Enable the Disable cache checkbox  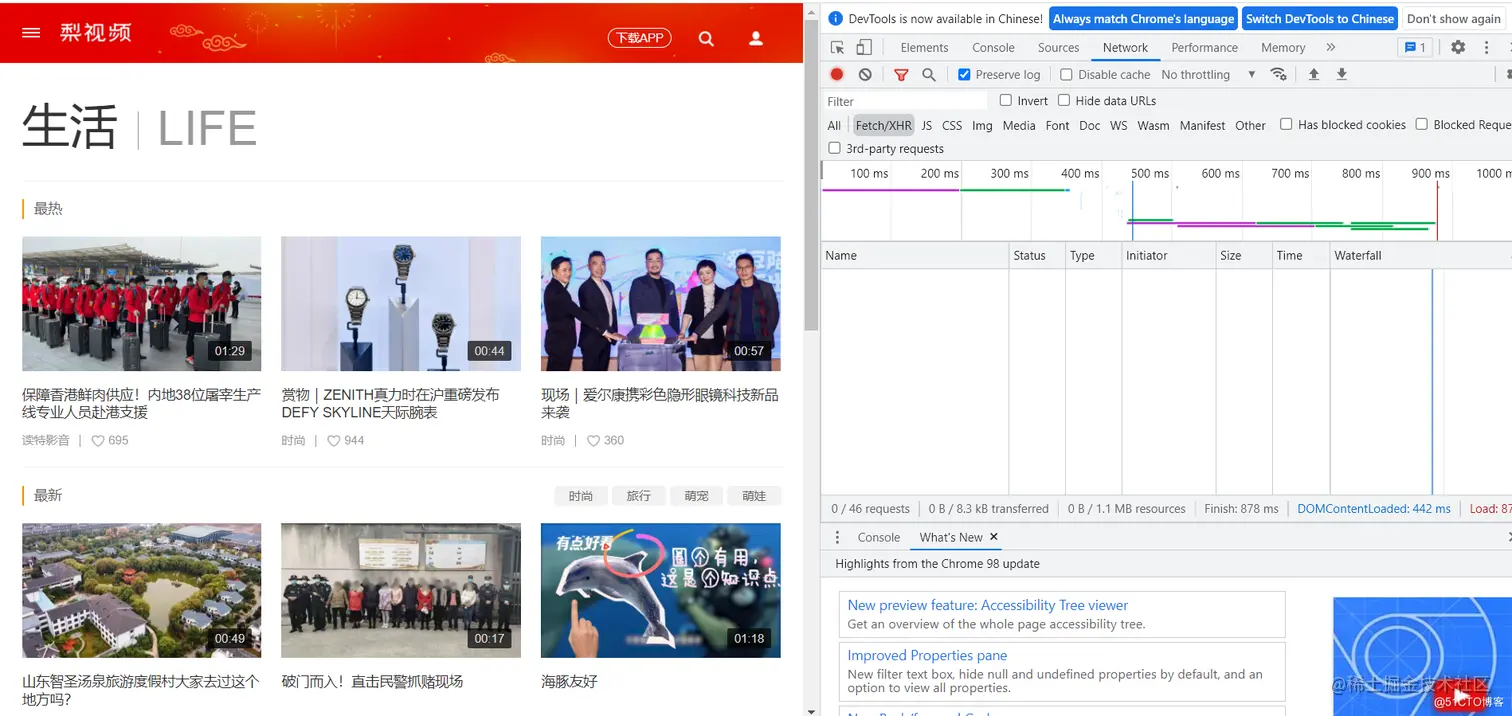coord(1066,74)
